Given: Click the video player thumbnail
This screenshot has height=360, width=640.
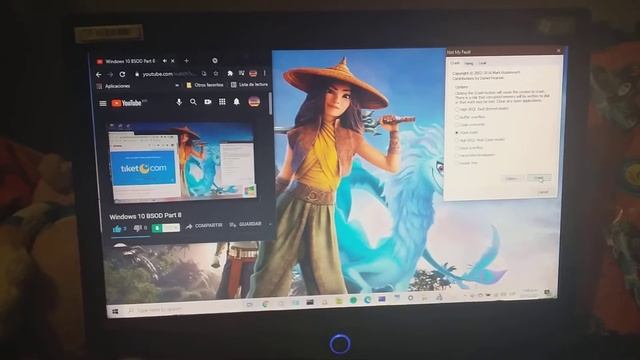Looking at the screenshot, I should (182, 162).
